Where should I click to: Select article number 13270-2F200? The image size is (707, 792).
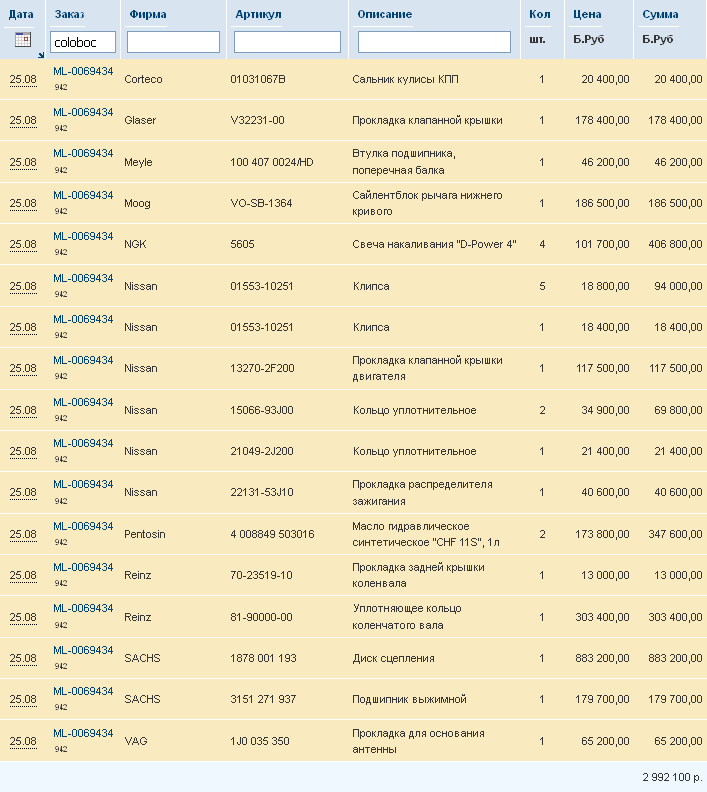coord(262,368)
